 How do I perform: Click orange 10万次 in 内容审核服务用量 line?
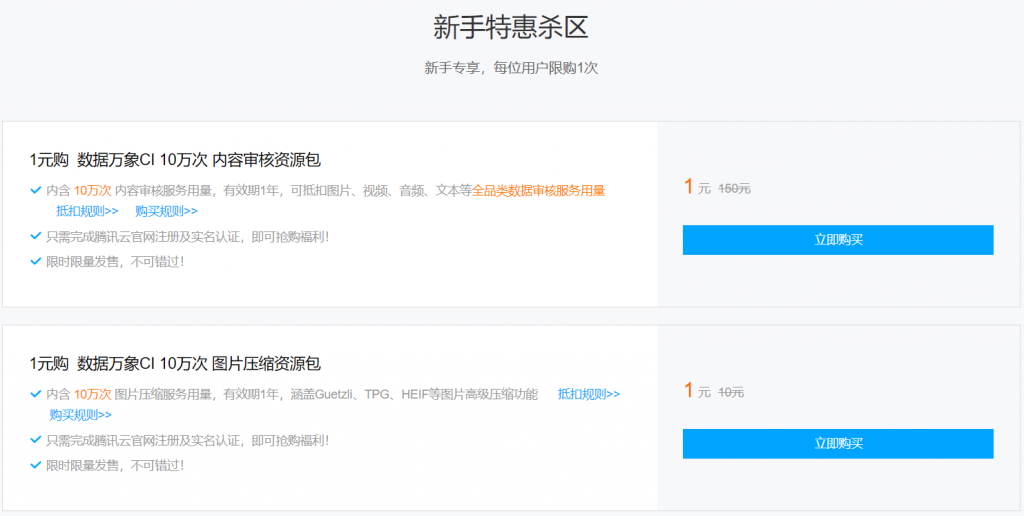(93, 191)
